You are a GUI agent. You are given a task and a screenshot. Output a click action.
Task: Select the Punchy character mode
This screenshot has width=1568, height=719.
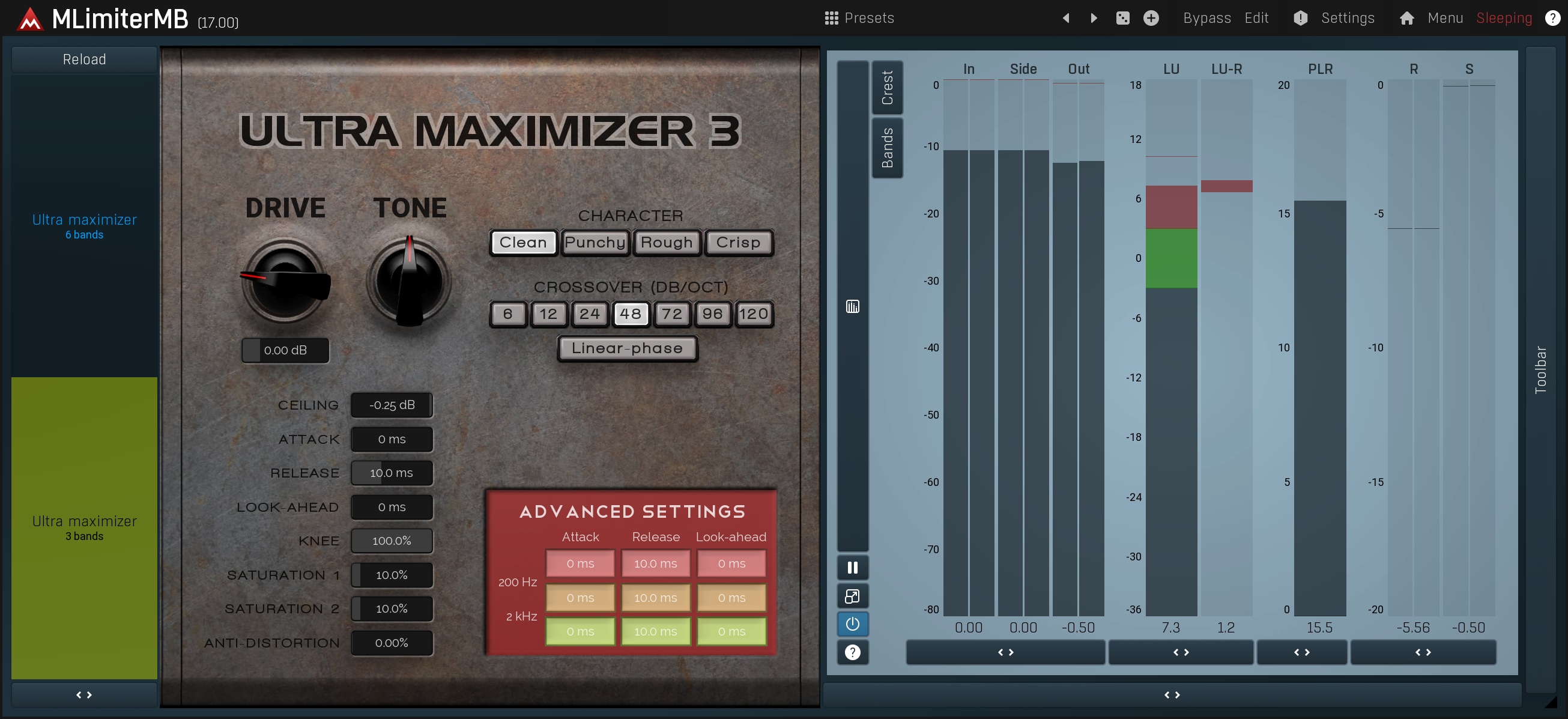point(595,242)
